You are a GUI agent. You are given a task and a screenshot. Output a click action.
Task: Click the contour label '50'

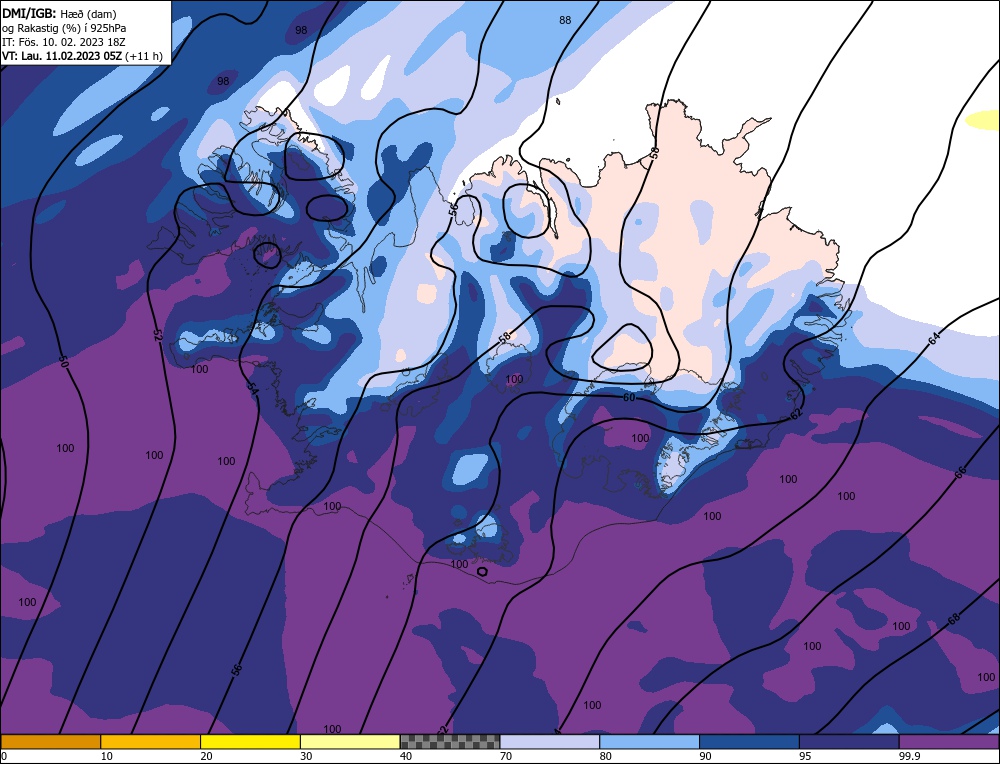pos(62,362)
